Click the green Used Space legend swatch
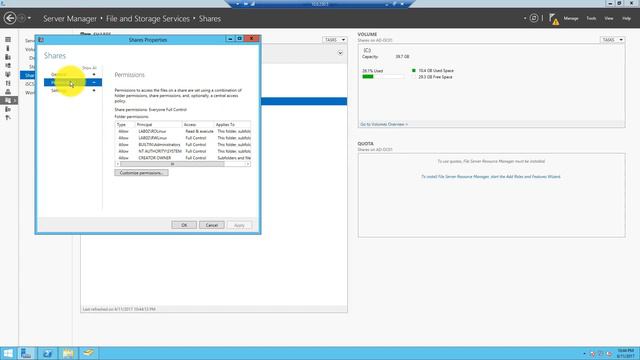640x360 pixels. [x=413, y=71]
